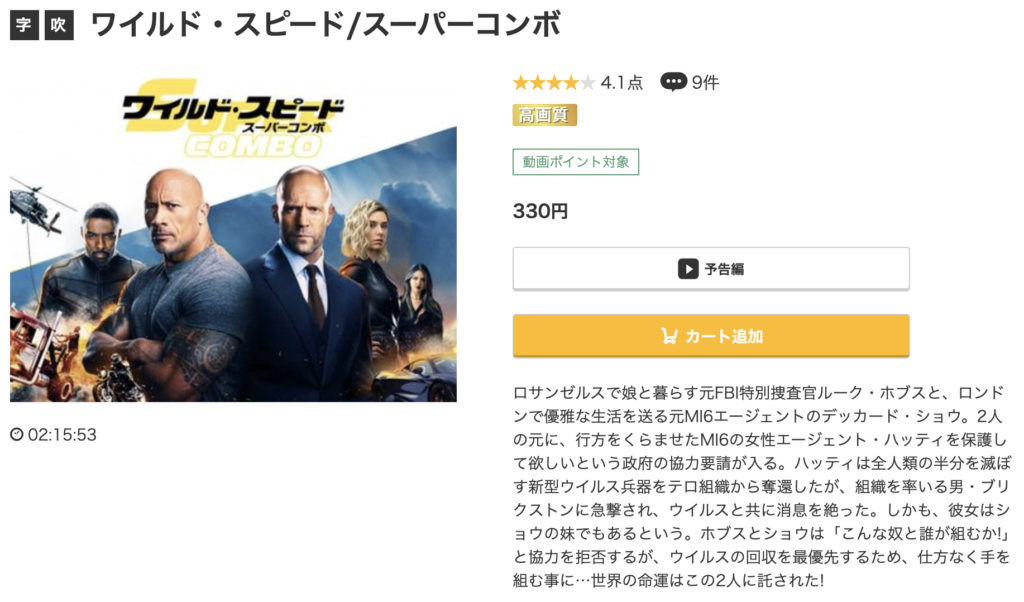Select the 動画ポイント対象 tag

pos(575,162)
